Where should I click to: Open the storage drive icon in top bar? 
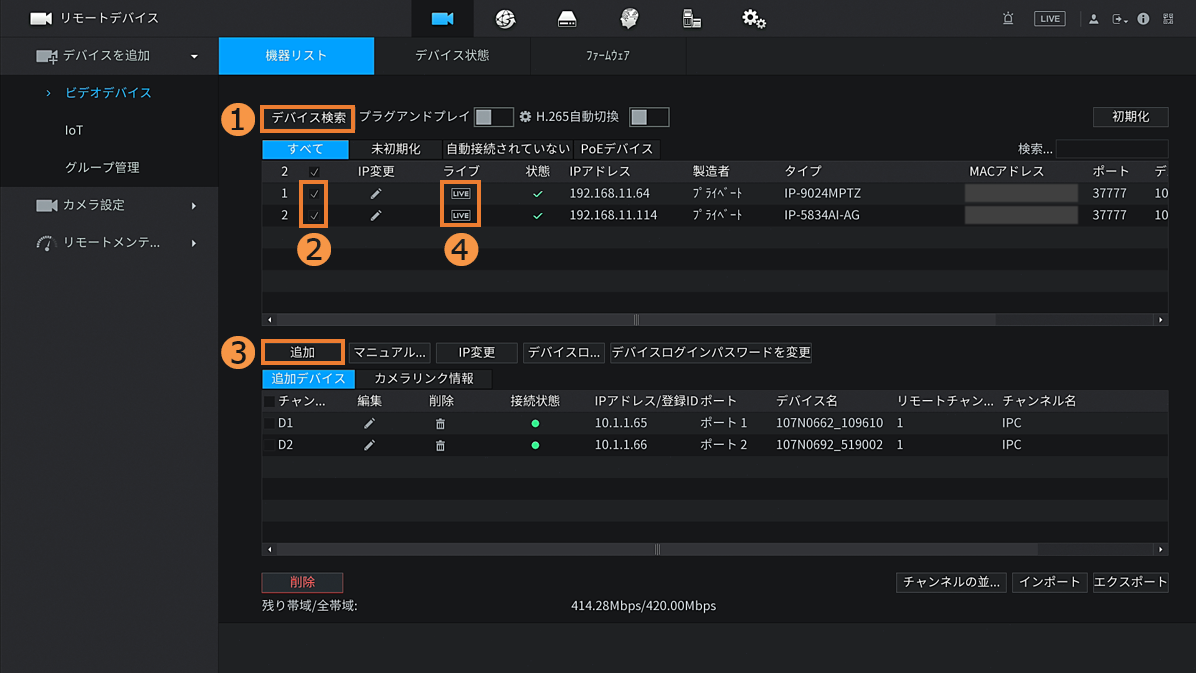[567, 19]
